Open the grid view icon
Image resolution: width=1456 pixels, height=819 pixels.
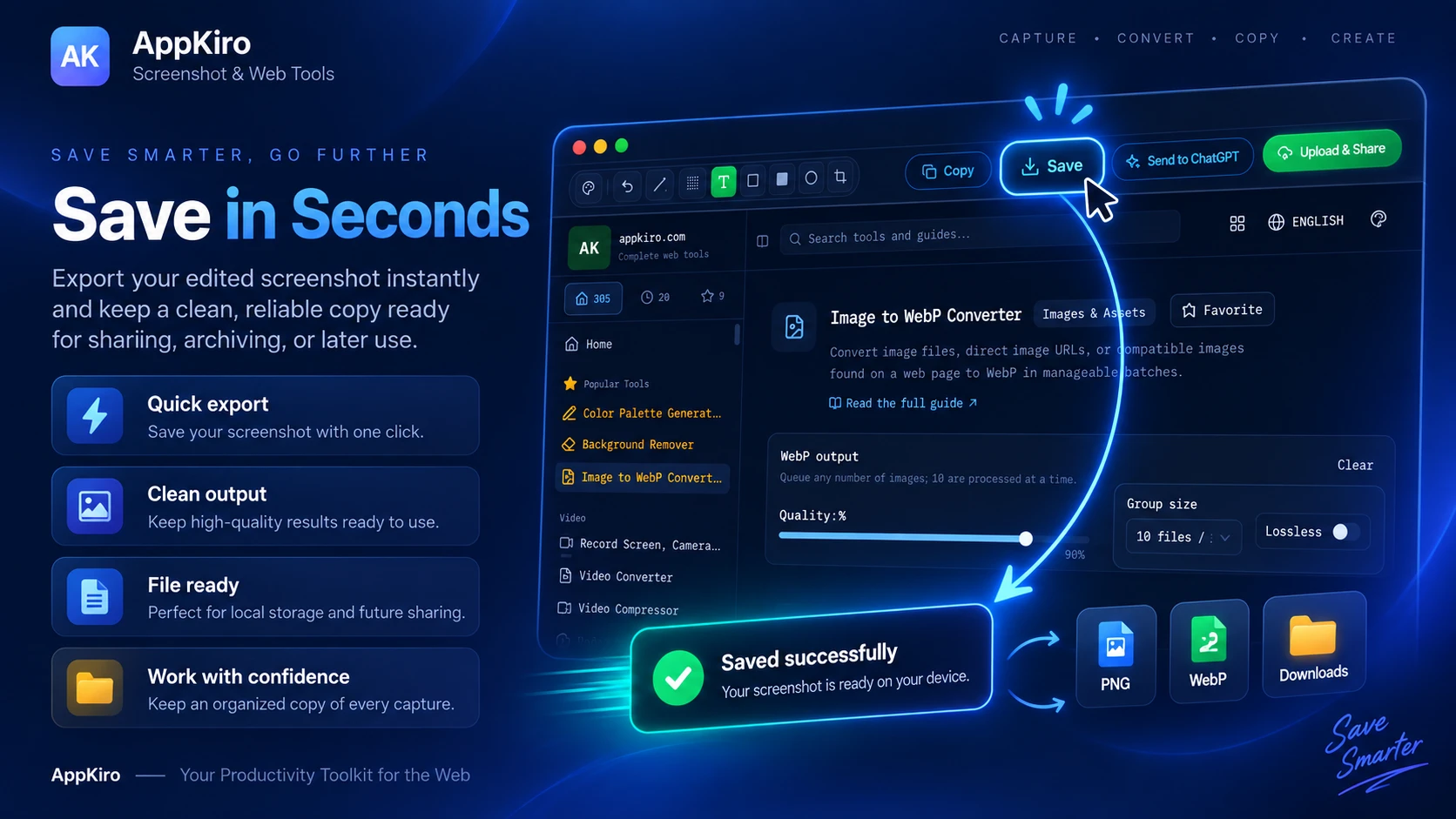tap(1237, 224)
